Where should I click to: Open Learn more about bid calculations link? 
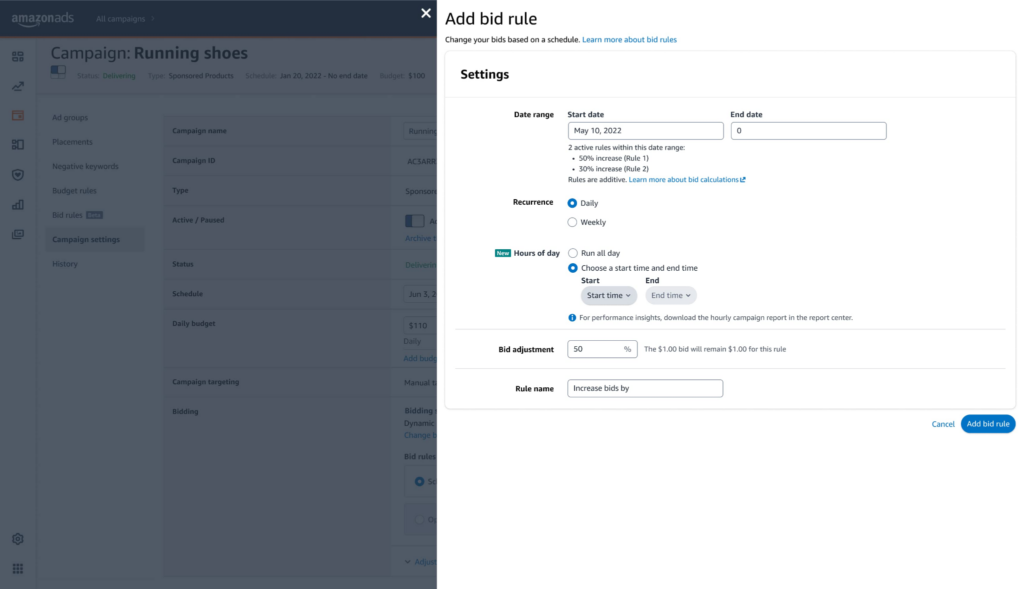pos(685,180)
